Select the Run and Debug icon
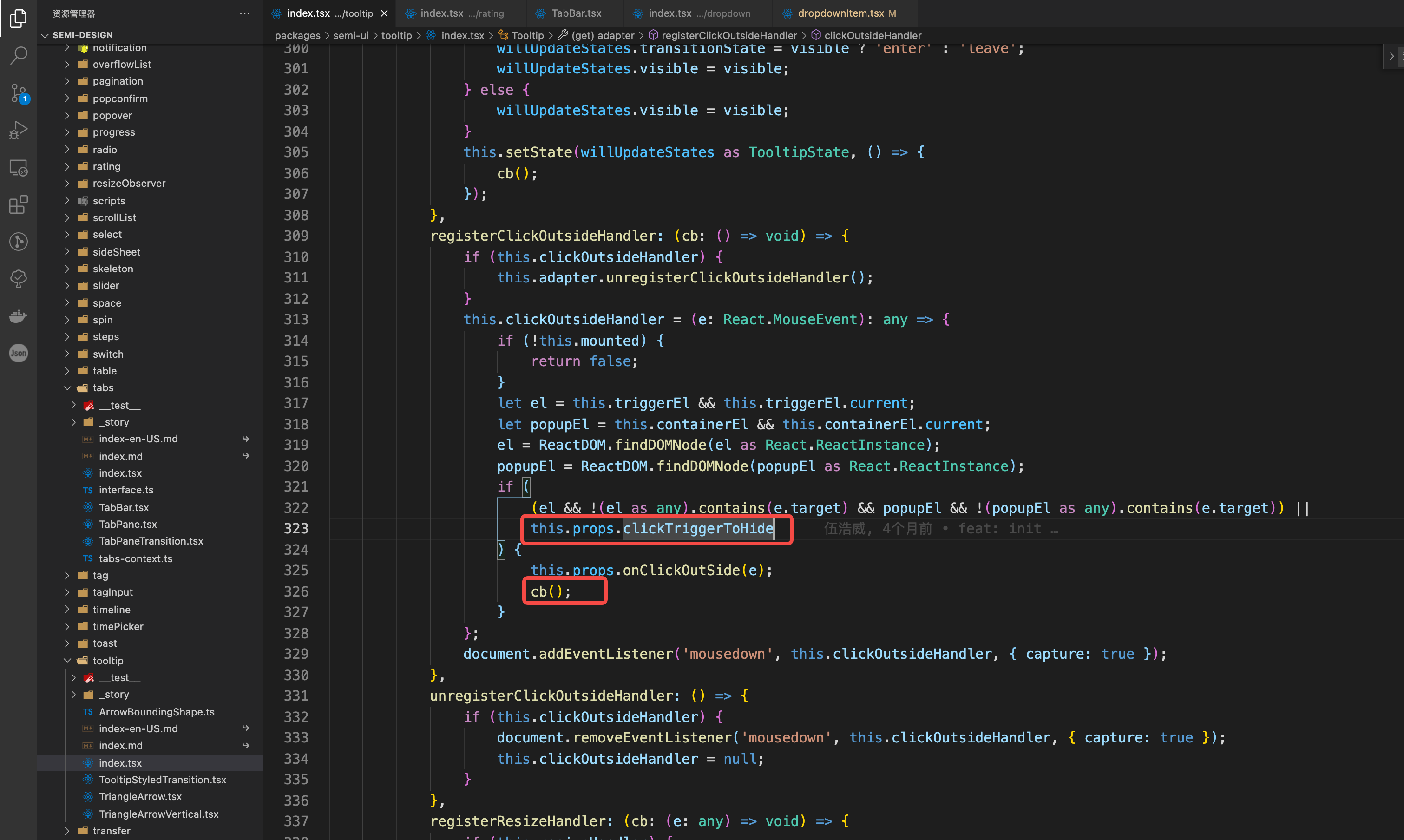This screenshot has height=840, width=1404. [x=19, y=130]
